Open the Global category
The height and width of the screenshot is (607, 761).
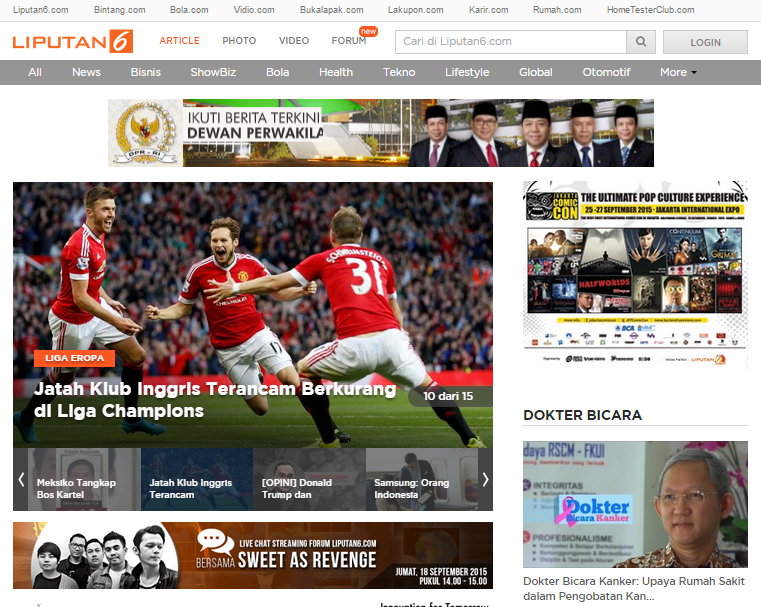(x=536, y=72)
